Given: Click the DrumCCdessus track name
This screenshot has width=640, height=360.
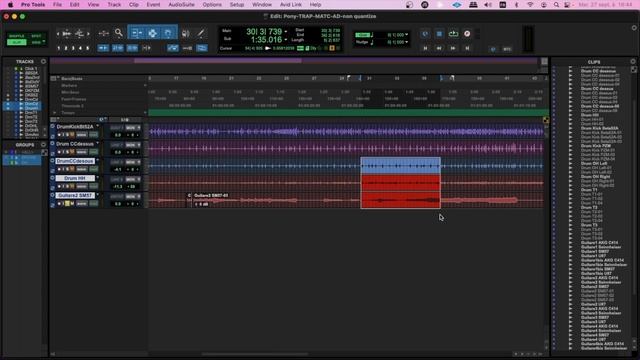Looking at the screenshot, I should [75, 161].
